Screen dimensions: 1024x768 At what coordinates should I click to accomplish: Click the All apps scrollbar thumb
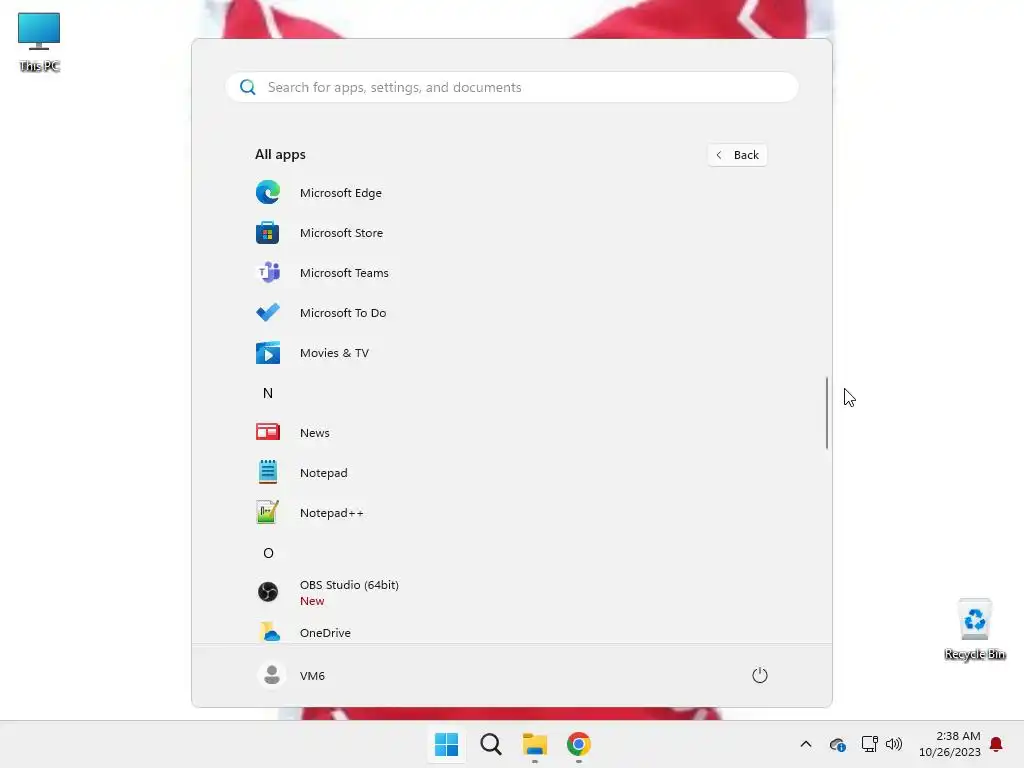point(827,413)
